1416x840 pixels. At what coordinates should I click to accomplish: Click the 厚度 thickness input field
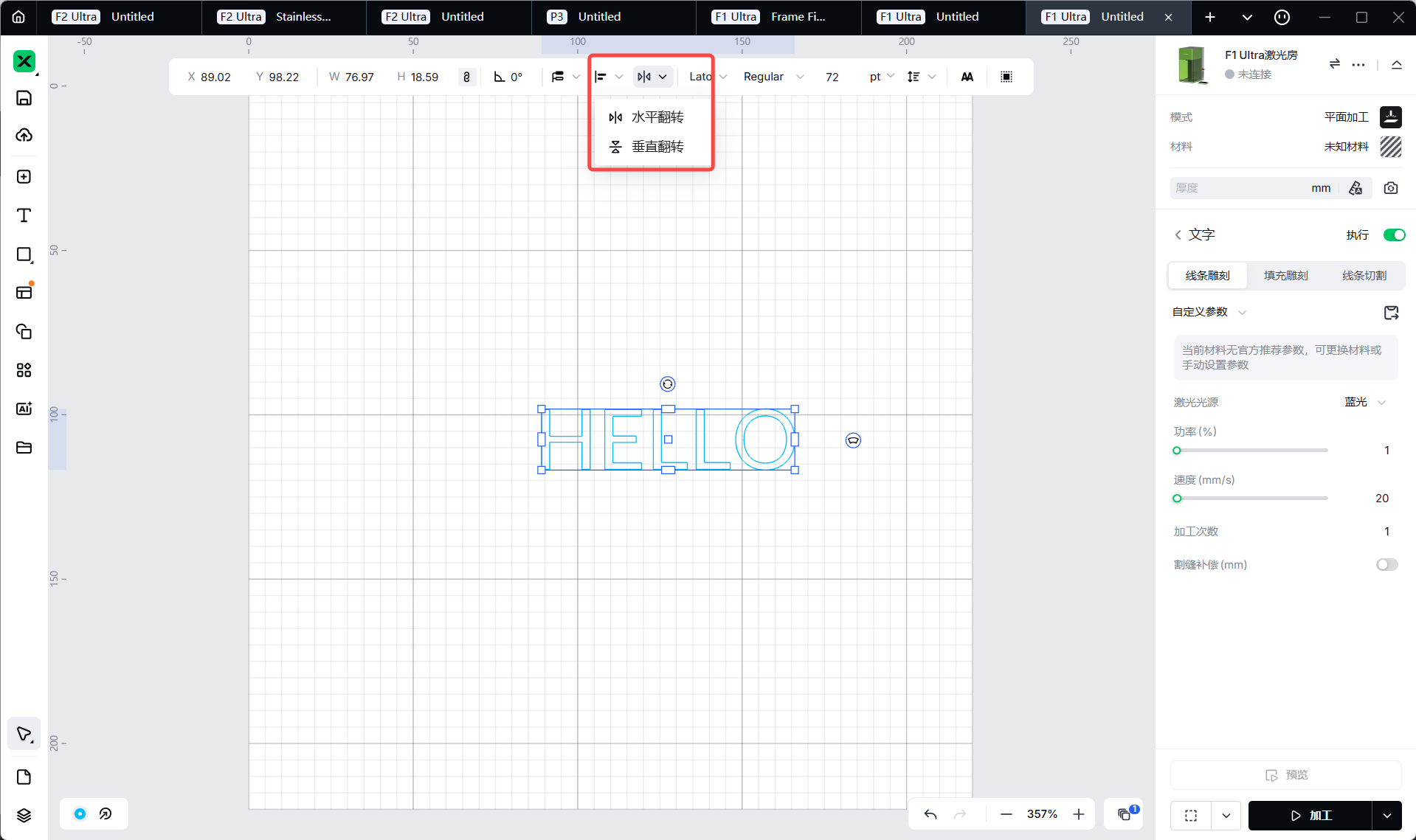point(1240,188)
